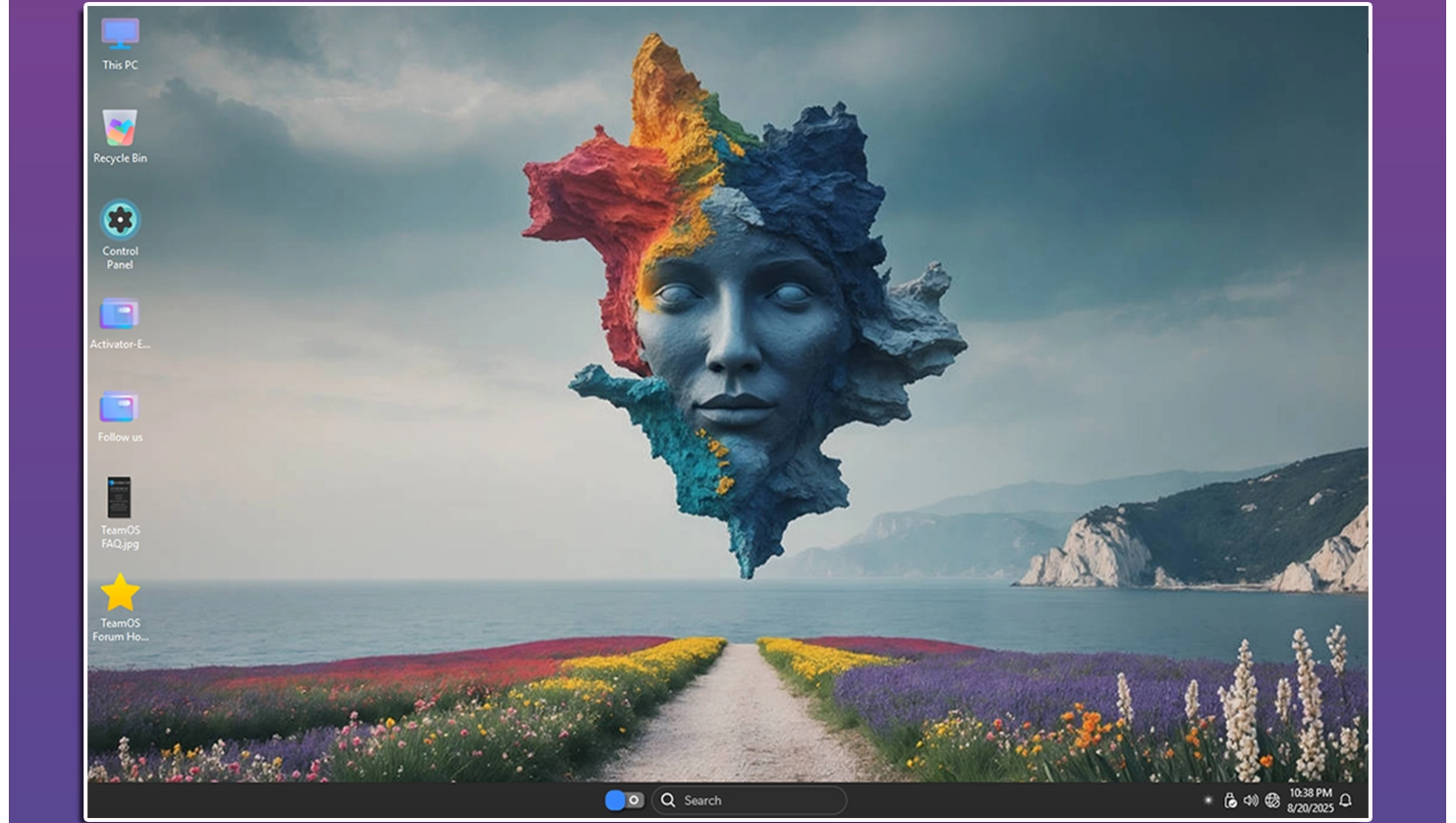
Task: Click the small star icon in system tray
Action: [x=1207, y=800]
